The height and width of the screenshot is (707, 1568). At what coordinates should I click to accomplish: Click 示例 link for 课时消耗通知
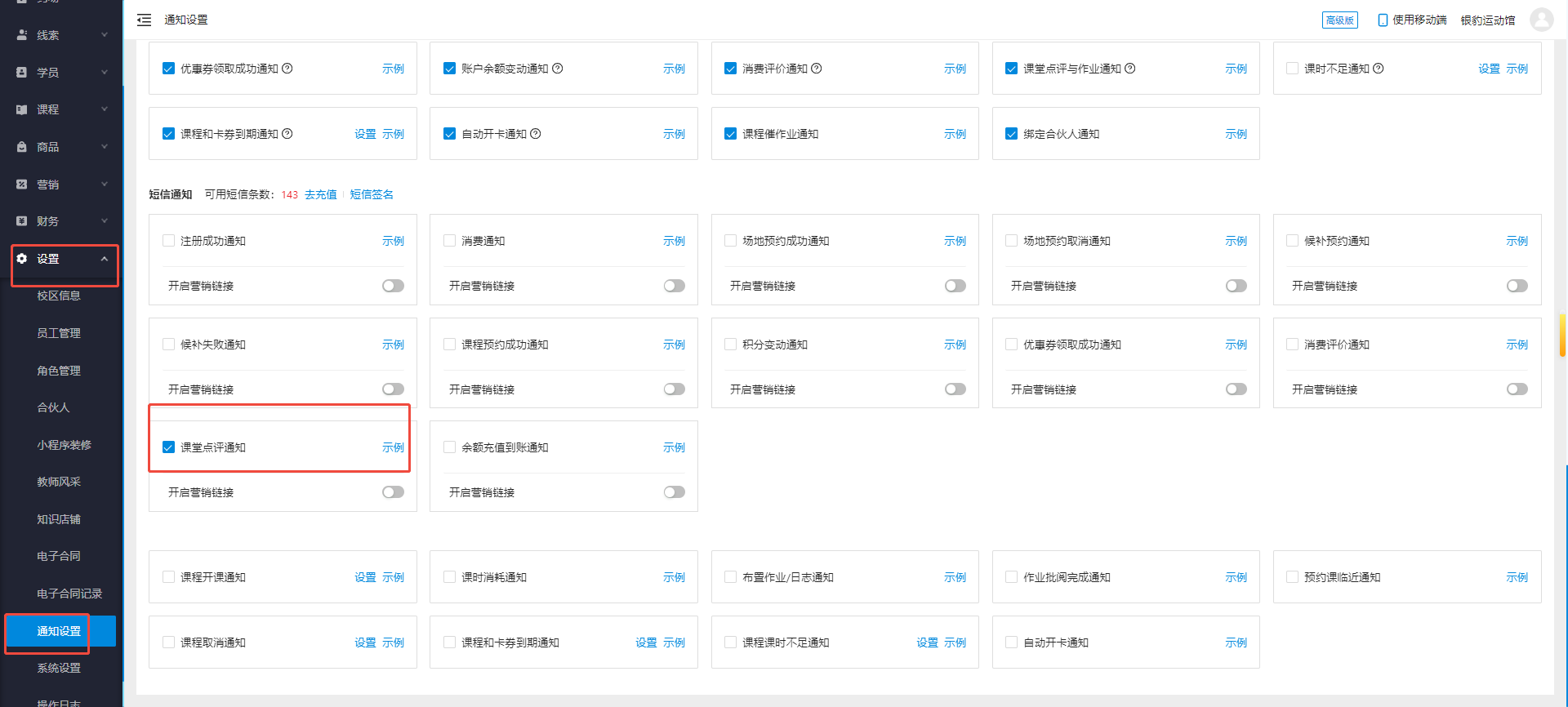[x=674, y=577]
